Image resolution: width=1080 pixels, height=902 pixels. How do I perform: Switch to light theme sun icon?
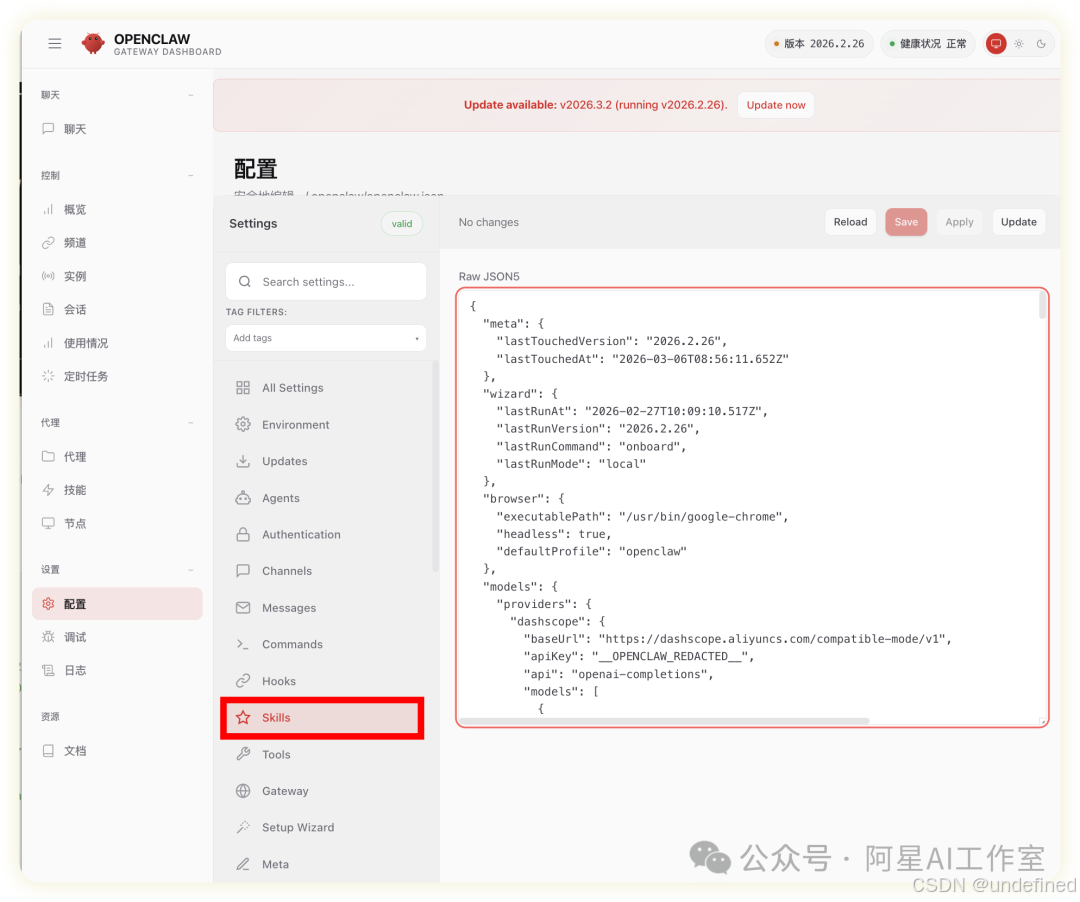pyautogui.click(x=1019, y=43)
